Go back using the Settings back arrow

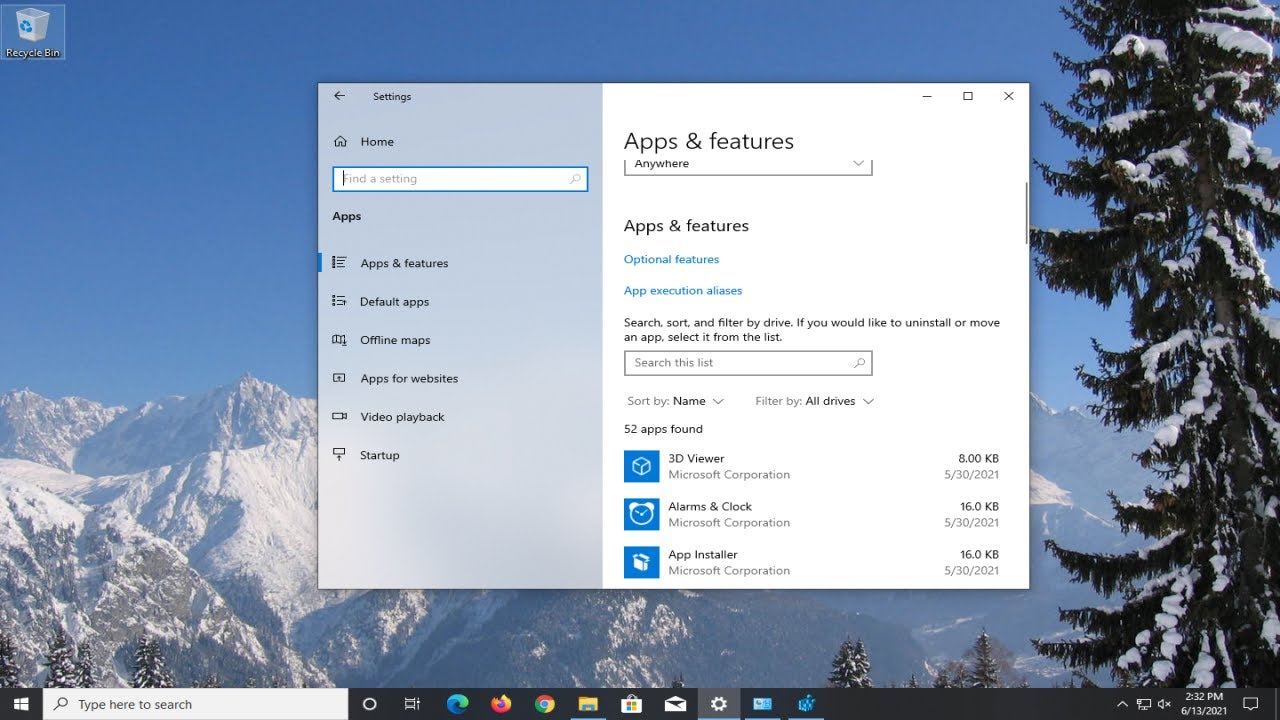[x=339, y=96]
